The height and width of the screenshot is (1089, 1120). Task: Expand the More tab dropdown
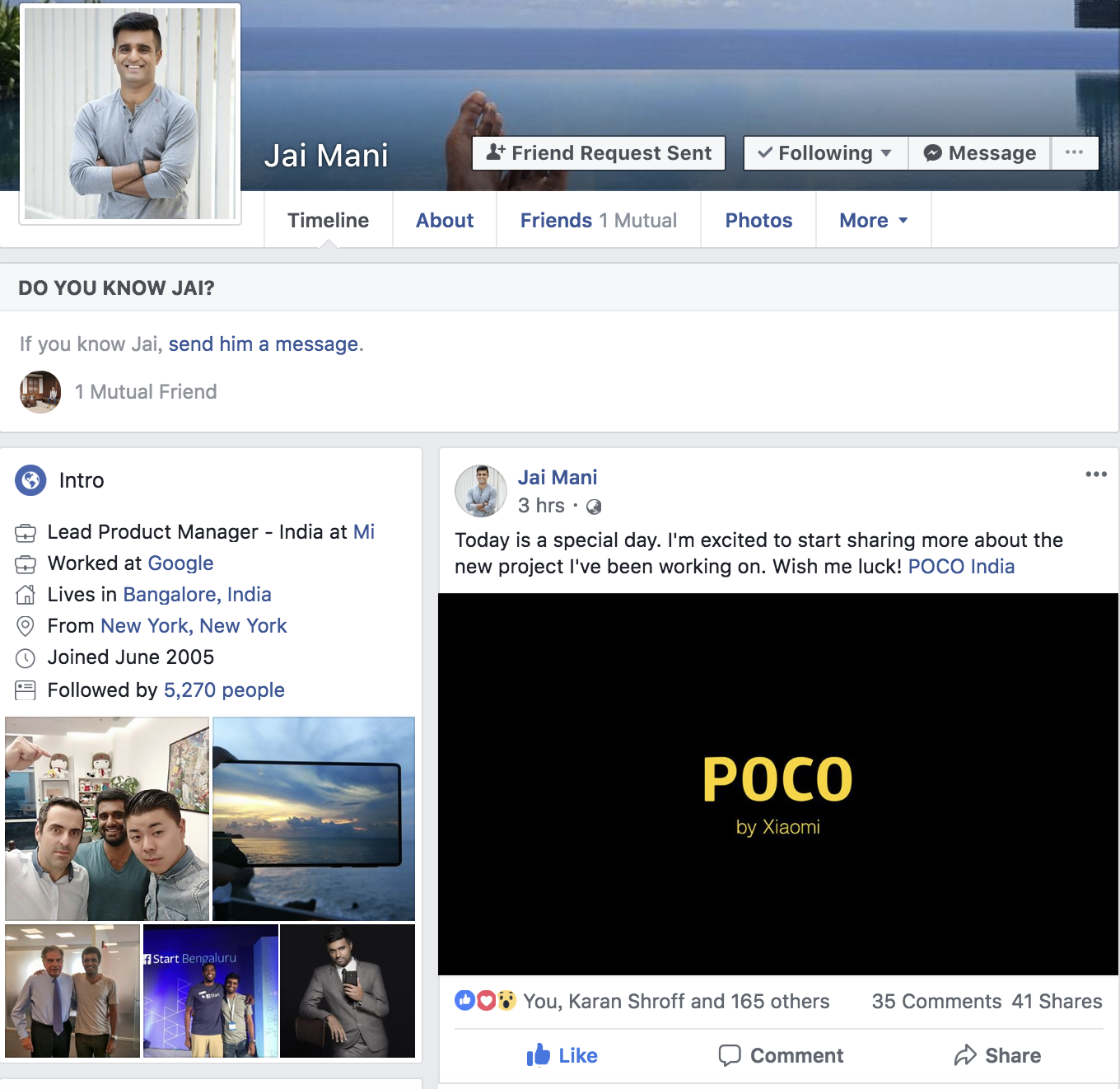coord(874,220)
